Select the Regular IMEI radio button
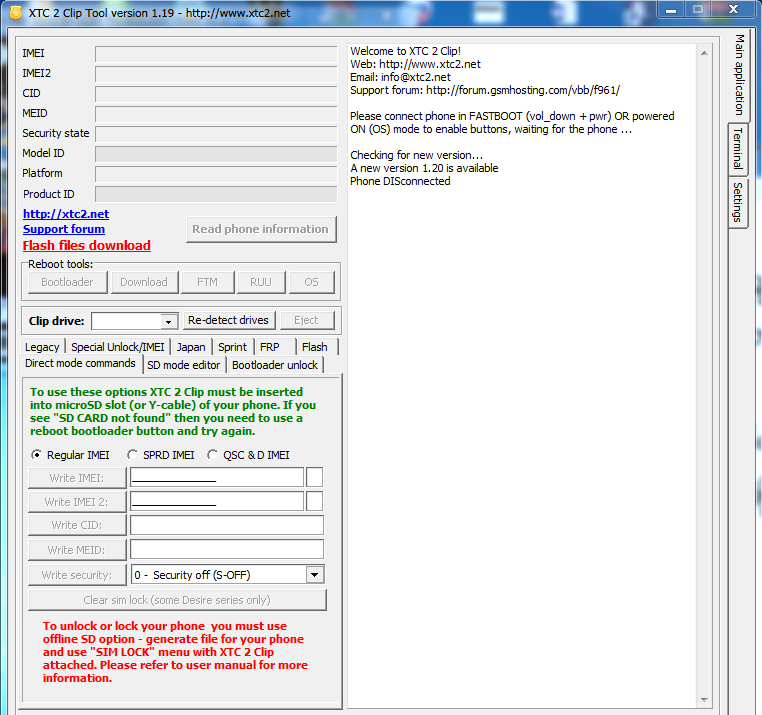This screenshot has height=715, width=762. click(x=36, y=455)
